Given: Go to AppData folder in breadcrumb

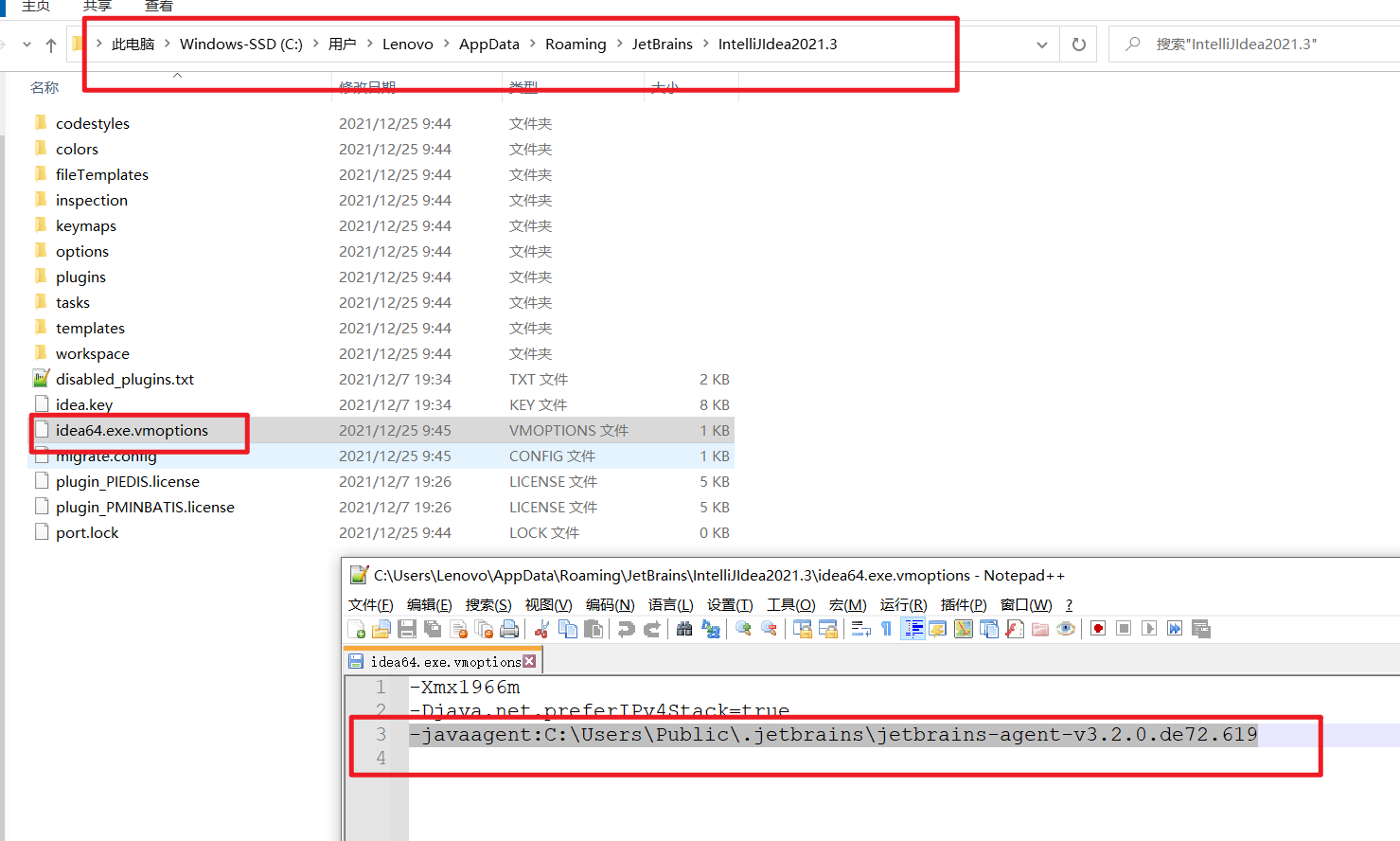Looking at the screenshot, I should coord(489,44).
